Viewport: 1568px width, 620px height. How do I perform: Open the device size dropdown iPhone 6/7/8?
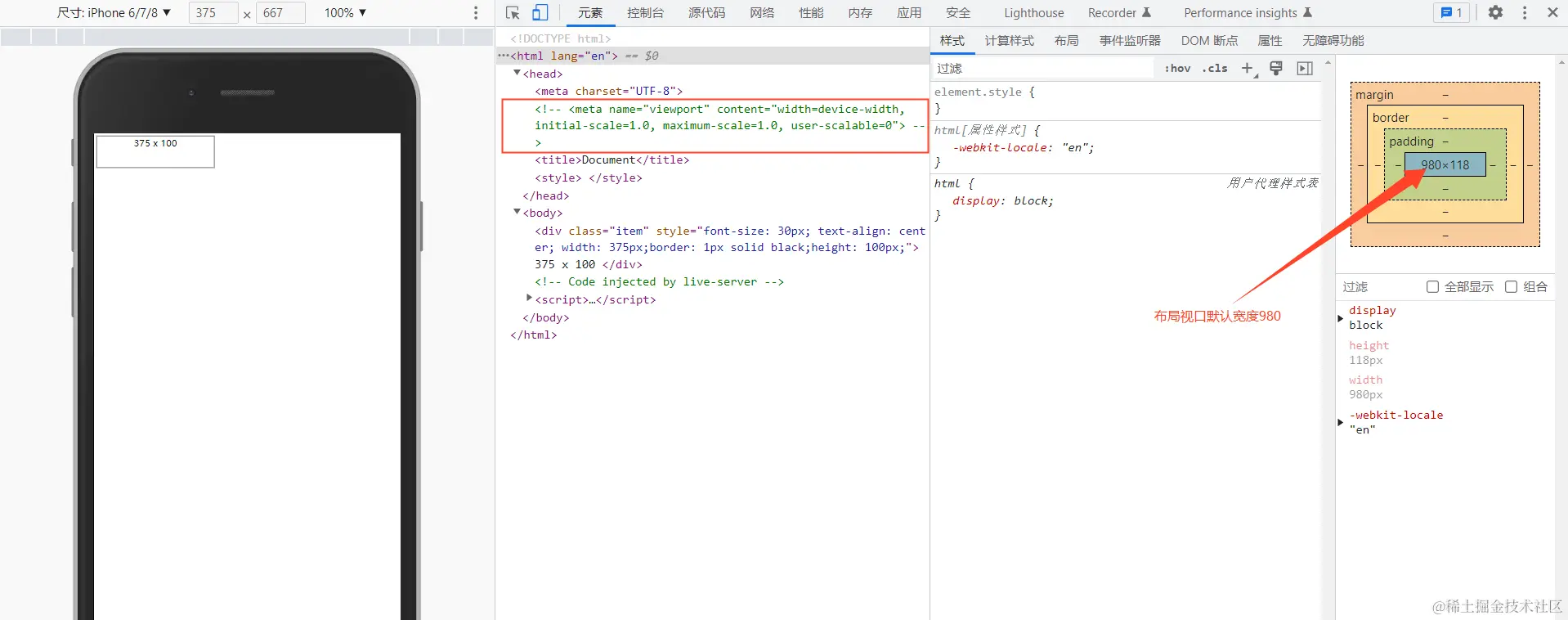(114, 13)
